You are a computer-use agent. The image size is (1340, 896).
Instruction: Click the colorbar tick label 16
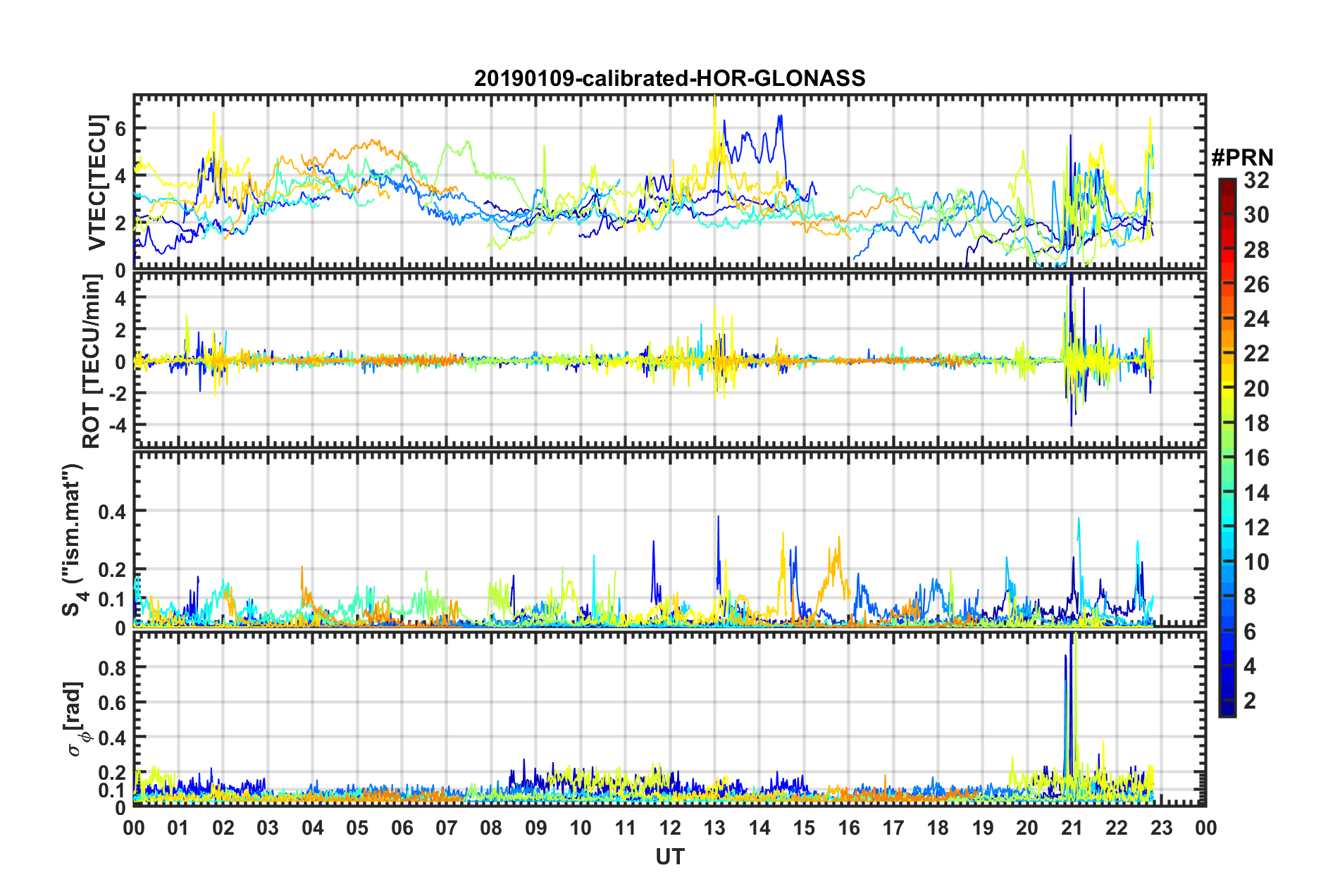[x=1255, y=458]
